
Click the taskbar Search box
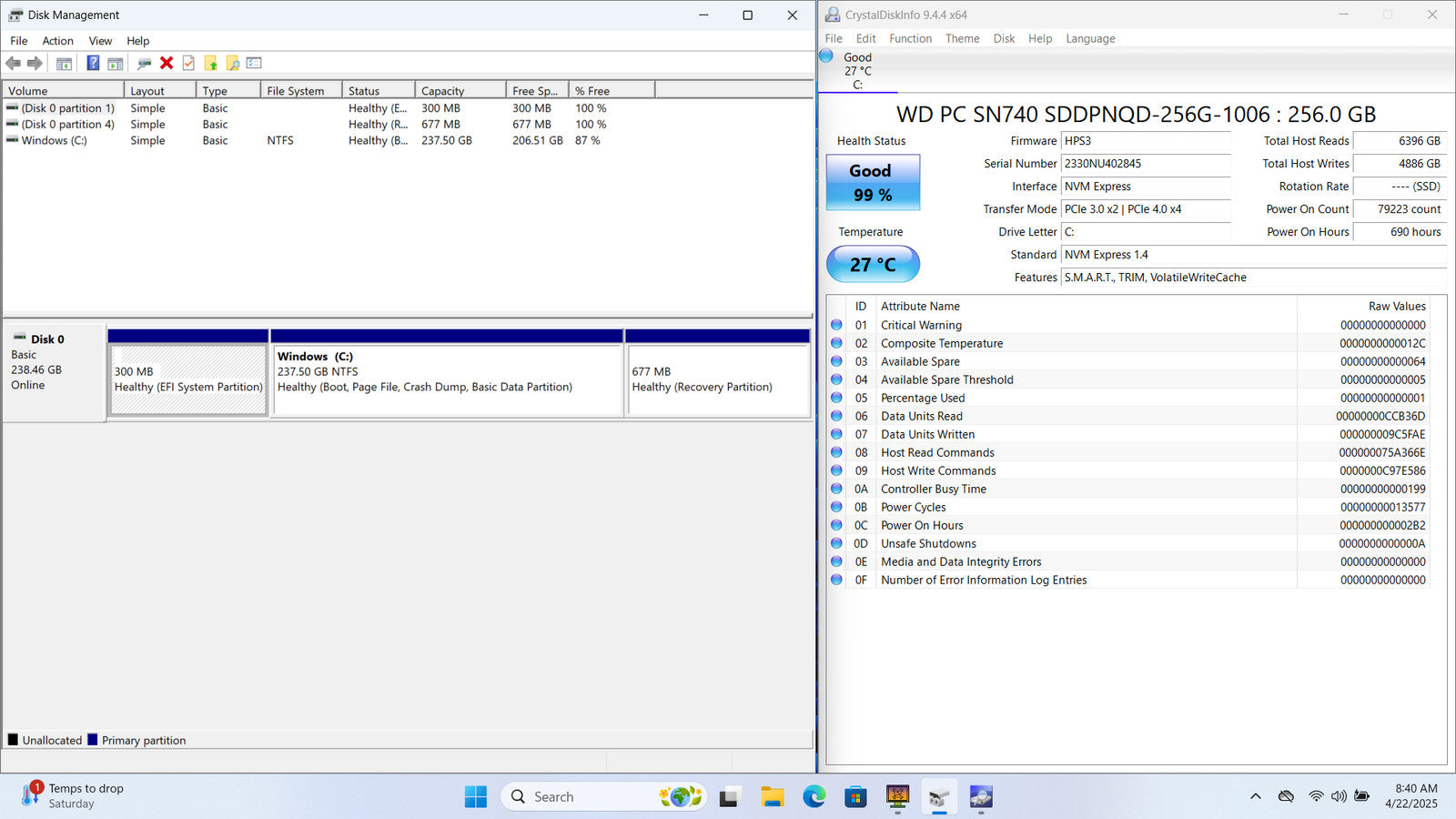click(602, 797)
